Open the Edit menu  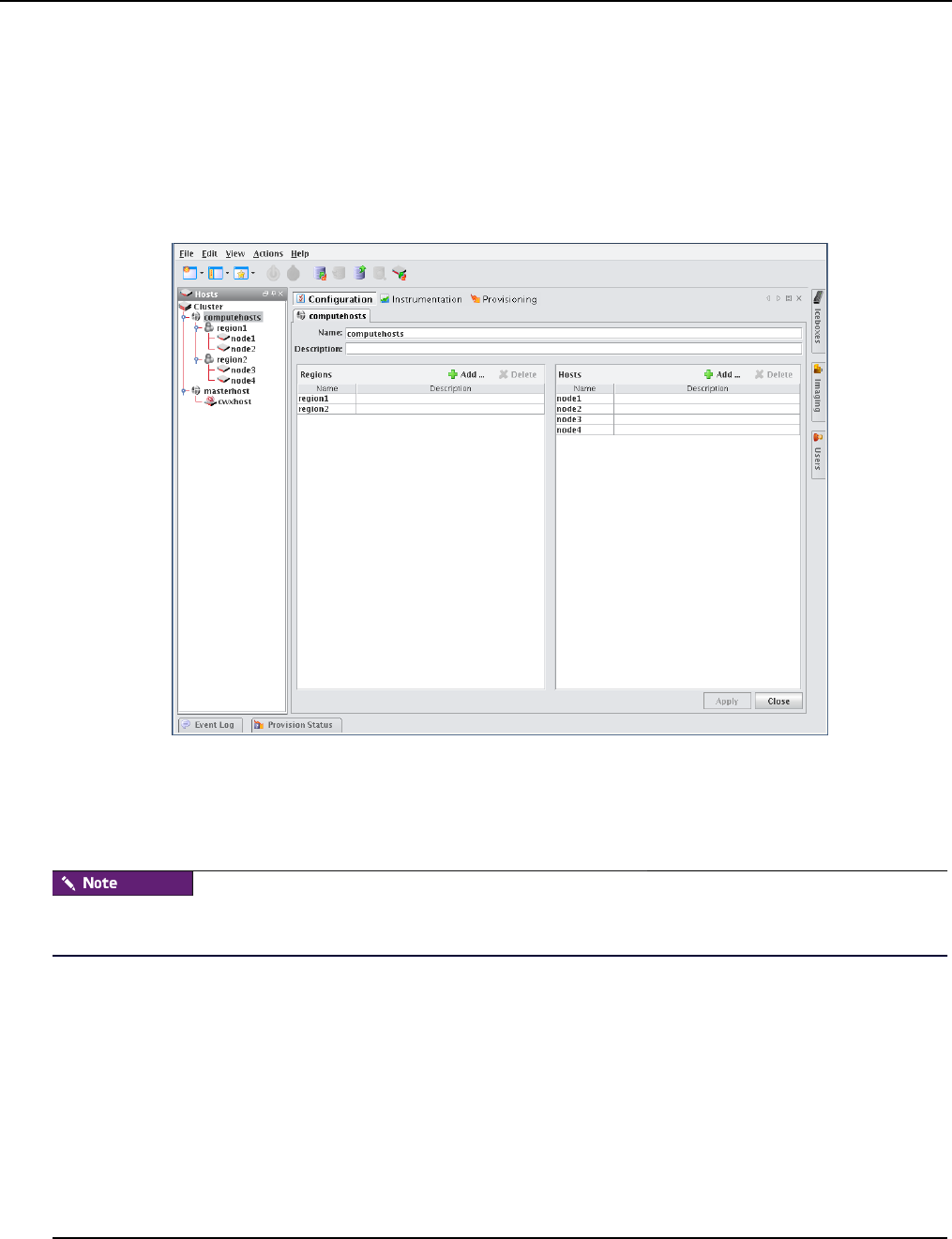pos(209,253)
